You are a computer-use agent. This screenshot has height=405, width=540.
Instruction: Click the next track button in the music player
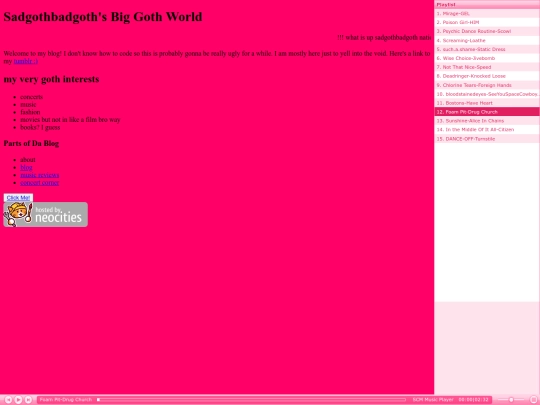tap(29, 399)
